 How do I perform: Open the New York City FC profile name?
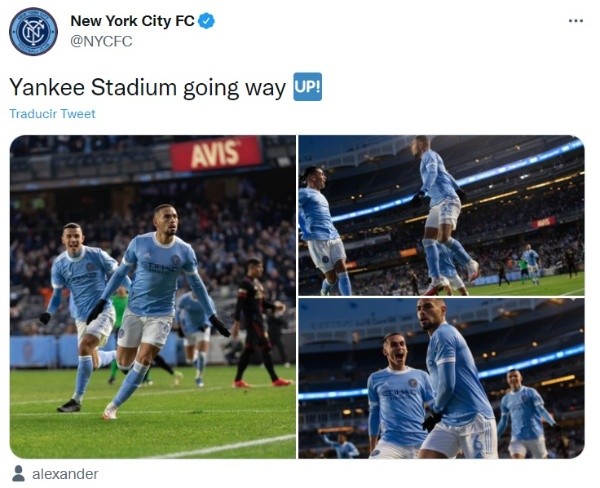[x=132, y=21]
